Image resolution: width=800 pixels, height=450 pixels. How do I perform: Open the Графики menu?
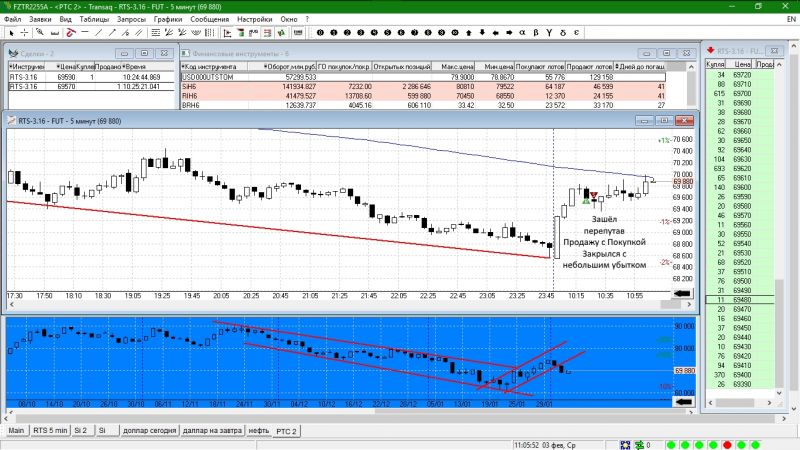click(x=168, y=19)
